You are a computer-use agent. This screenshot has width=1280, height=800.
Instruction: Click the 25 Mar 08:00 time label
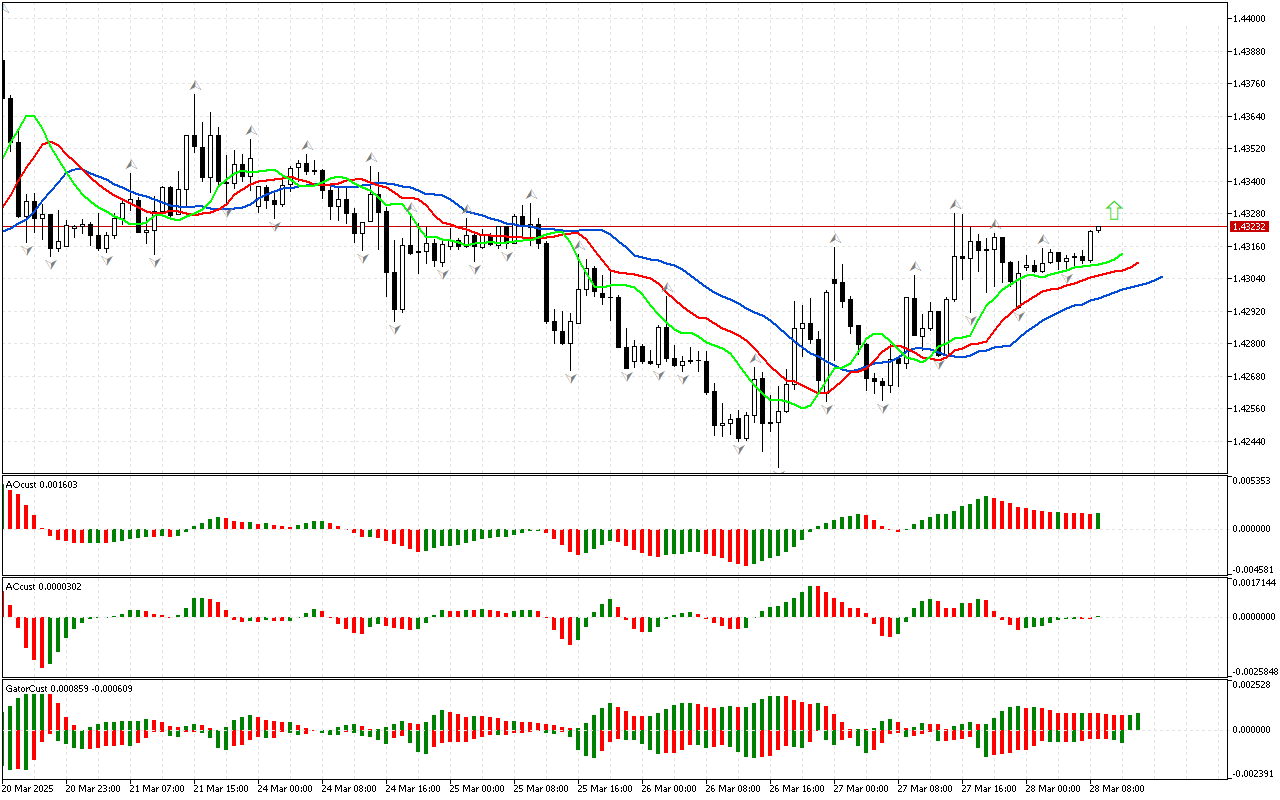coord(541,789)
